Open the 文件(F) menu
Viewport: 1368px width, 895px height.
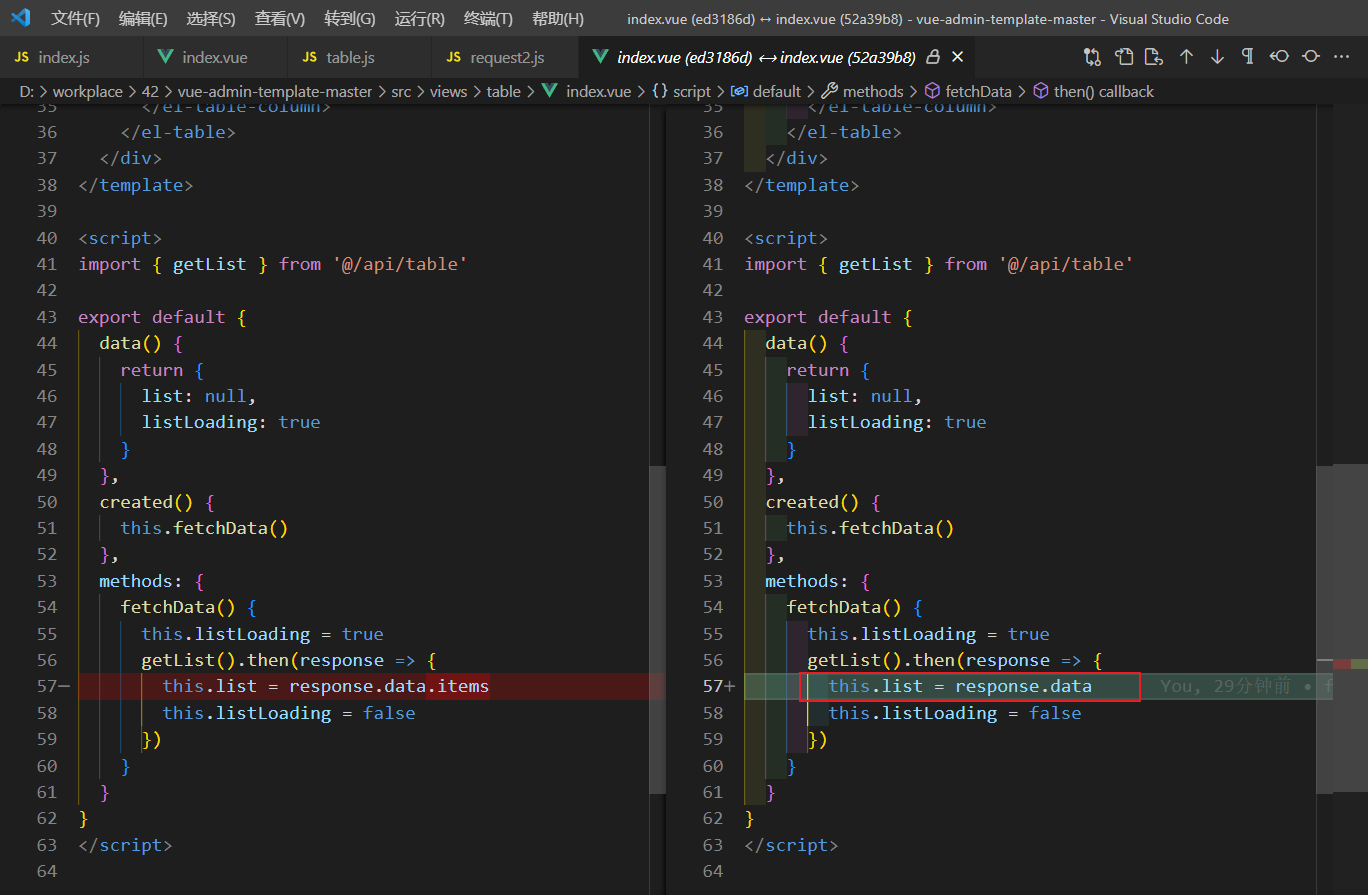click(76, 19)
